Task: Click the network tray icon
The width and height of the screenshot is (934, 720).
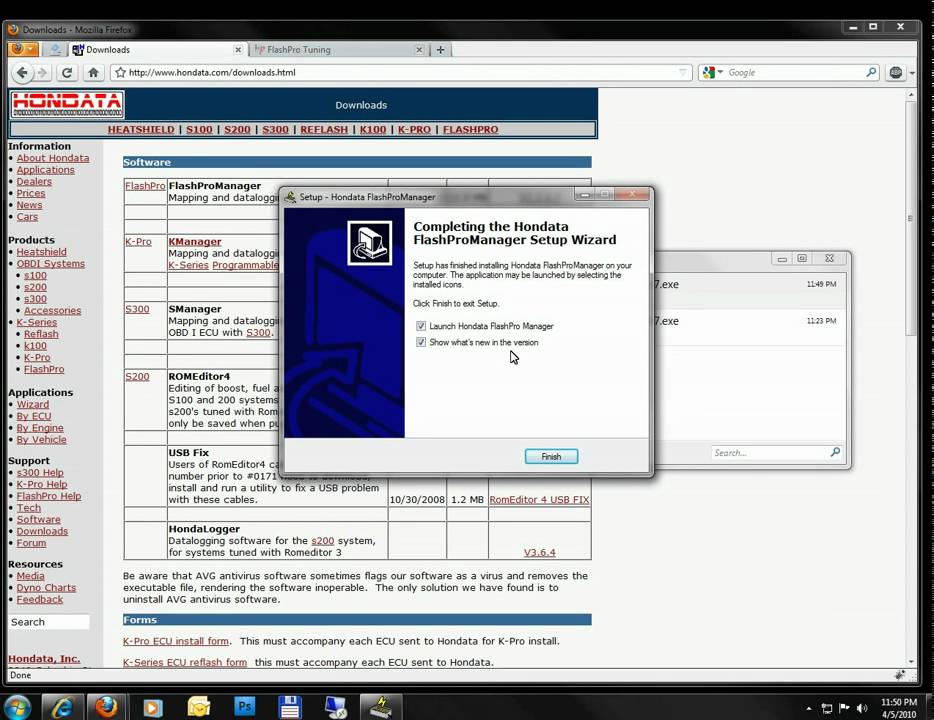Action: [827, 708]
